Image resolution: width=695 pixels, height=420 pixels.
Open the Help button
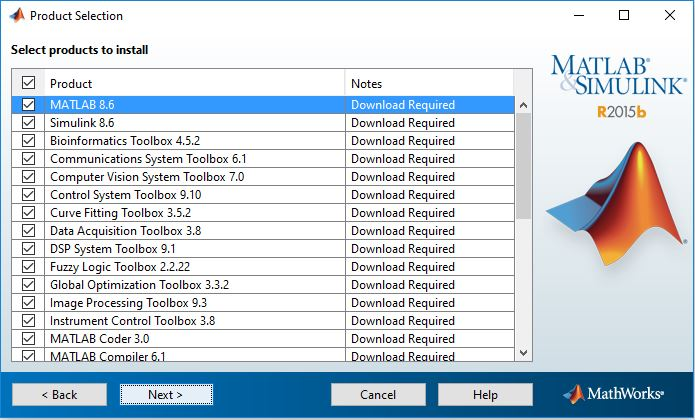485,394
